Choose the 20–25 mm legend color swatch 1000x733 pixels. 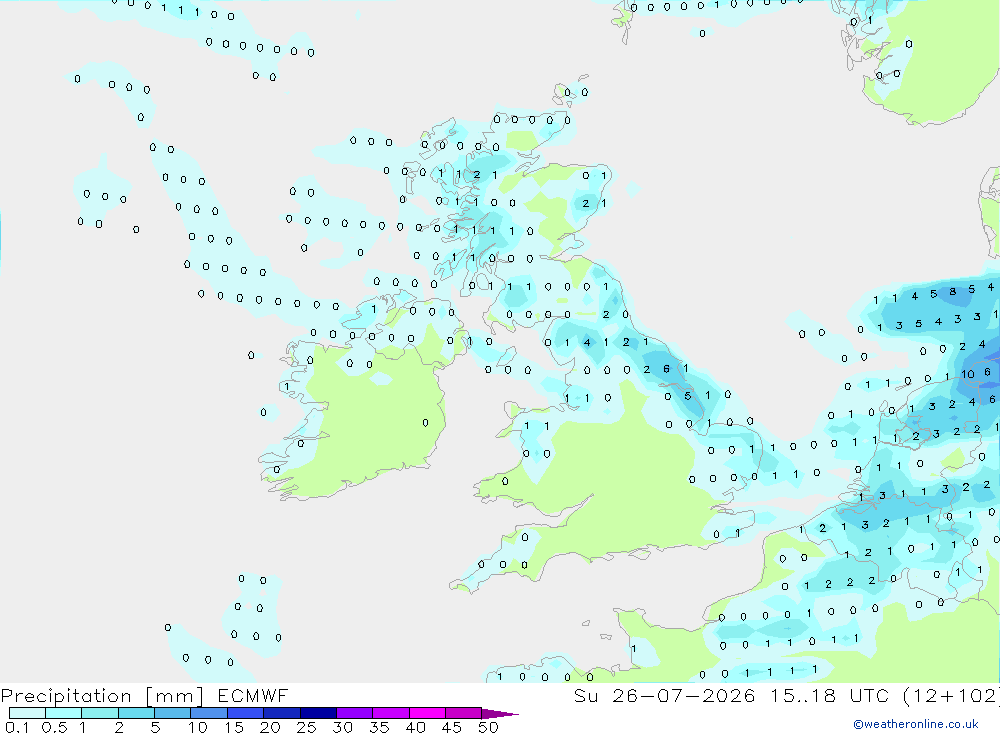281,713
